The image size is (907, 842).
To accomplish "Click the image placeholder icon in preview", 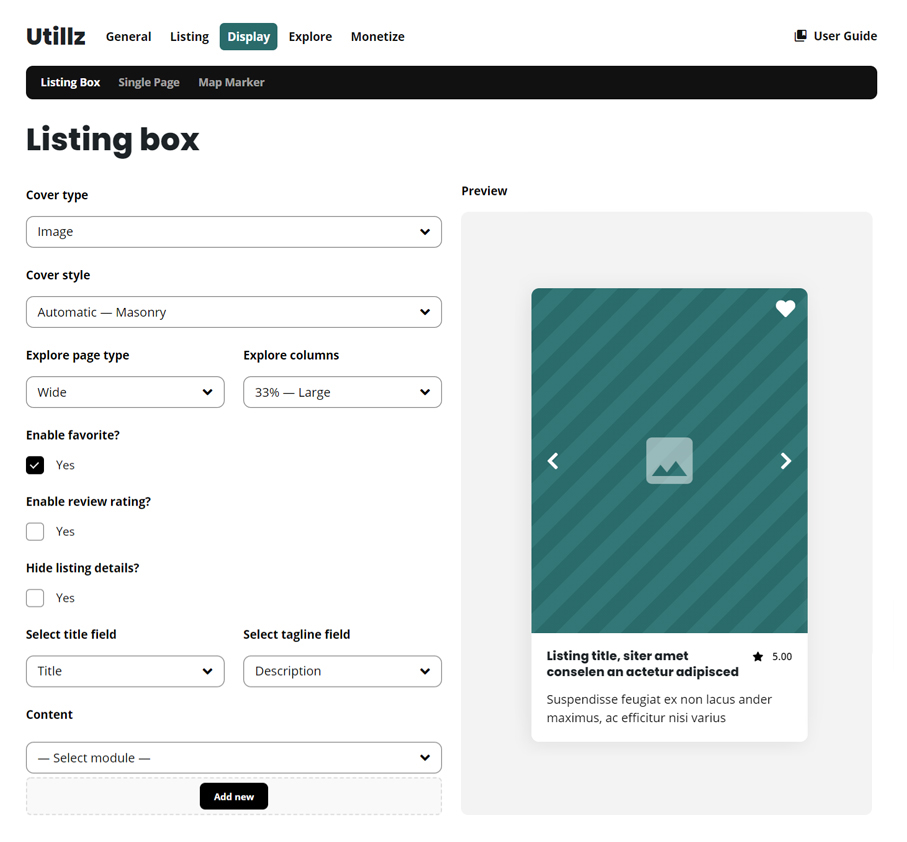I will click(x=669, y=460).
